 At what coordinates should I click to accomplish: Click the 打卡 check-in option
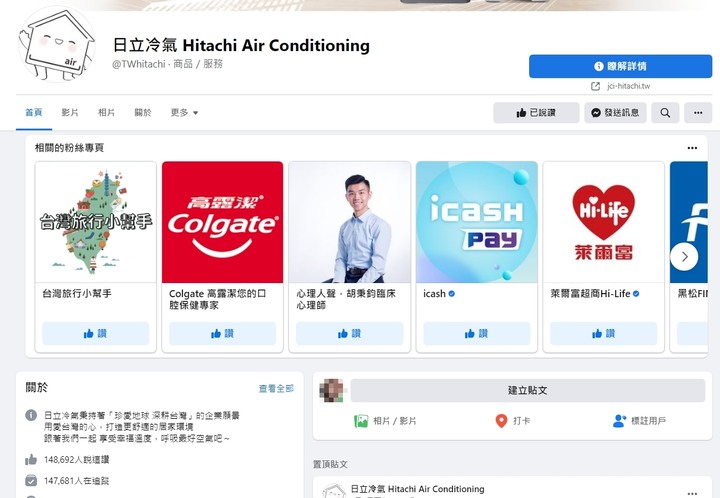click(x=512, y=420)
